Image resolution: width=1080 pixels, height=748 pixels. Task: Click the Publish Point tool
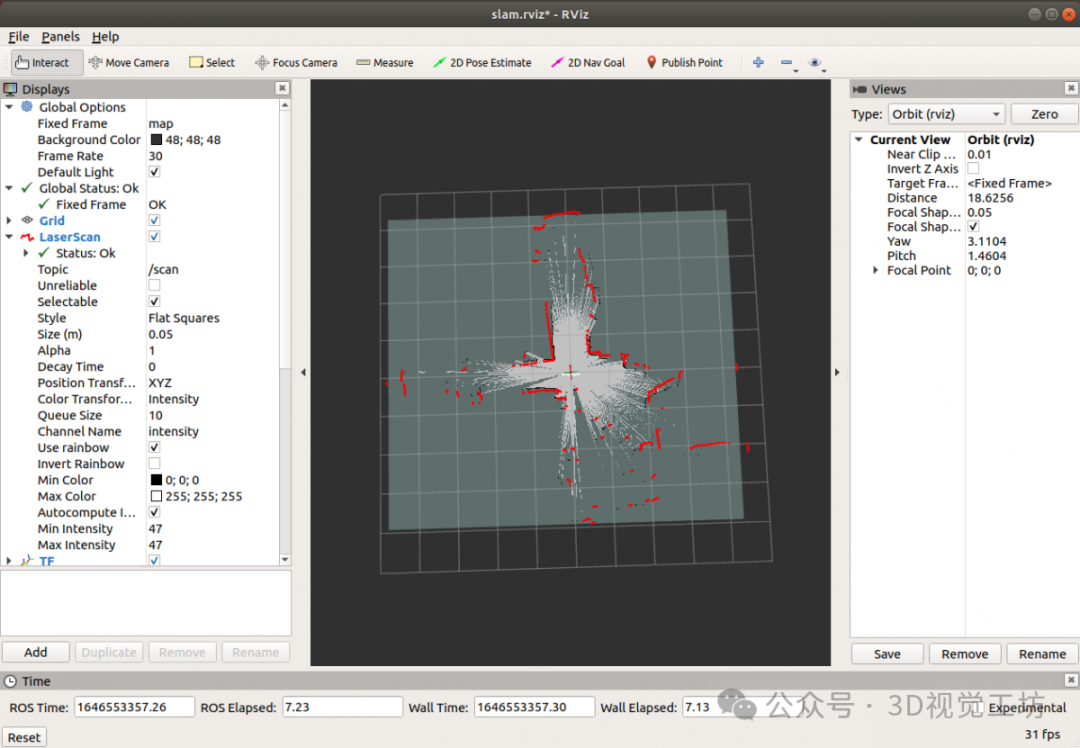click(x=685, y=63)
